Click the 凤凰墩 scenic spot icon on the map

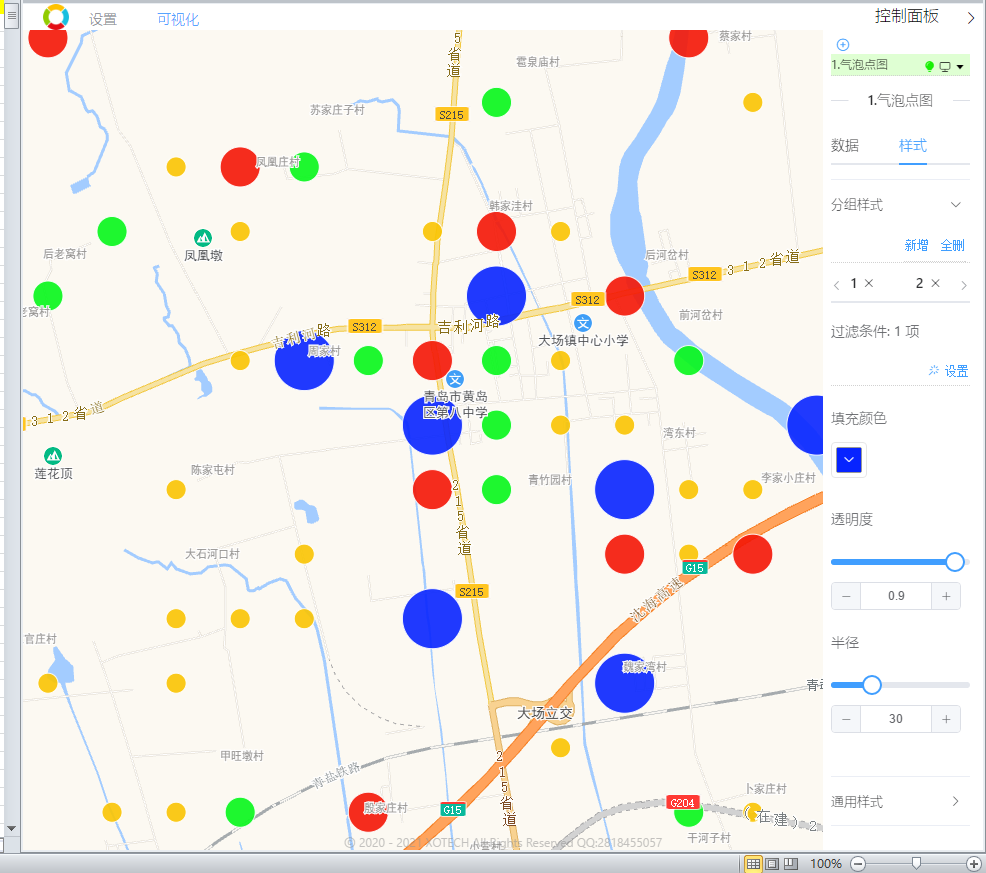(x=202, y=238)
